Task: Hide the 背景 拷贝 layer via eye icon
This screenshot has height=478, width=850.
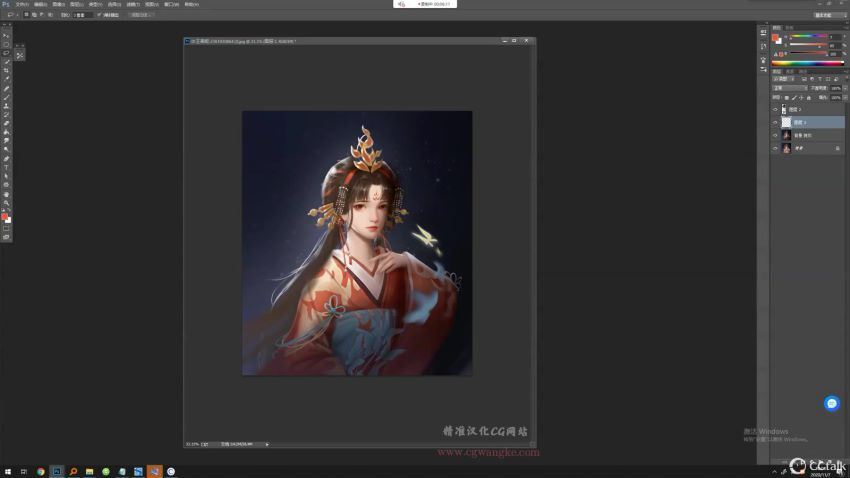Action: pyautogui.click(x=775, y=135)
